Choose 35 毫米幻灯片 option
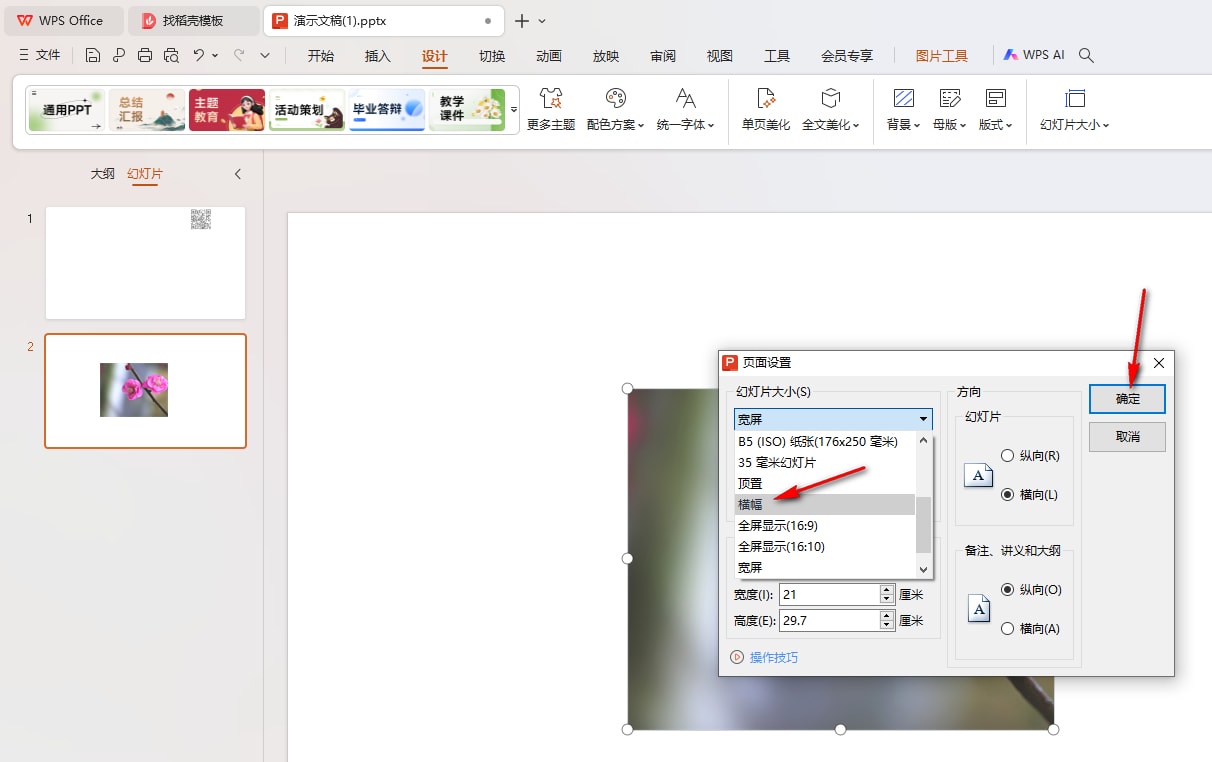Screen dimensions: 1212x762 click(825, 462)
